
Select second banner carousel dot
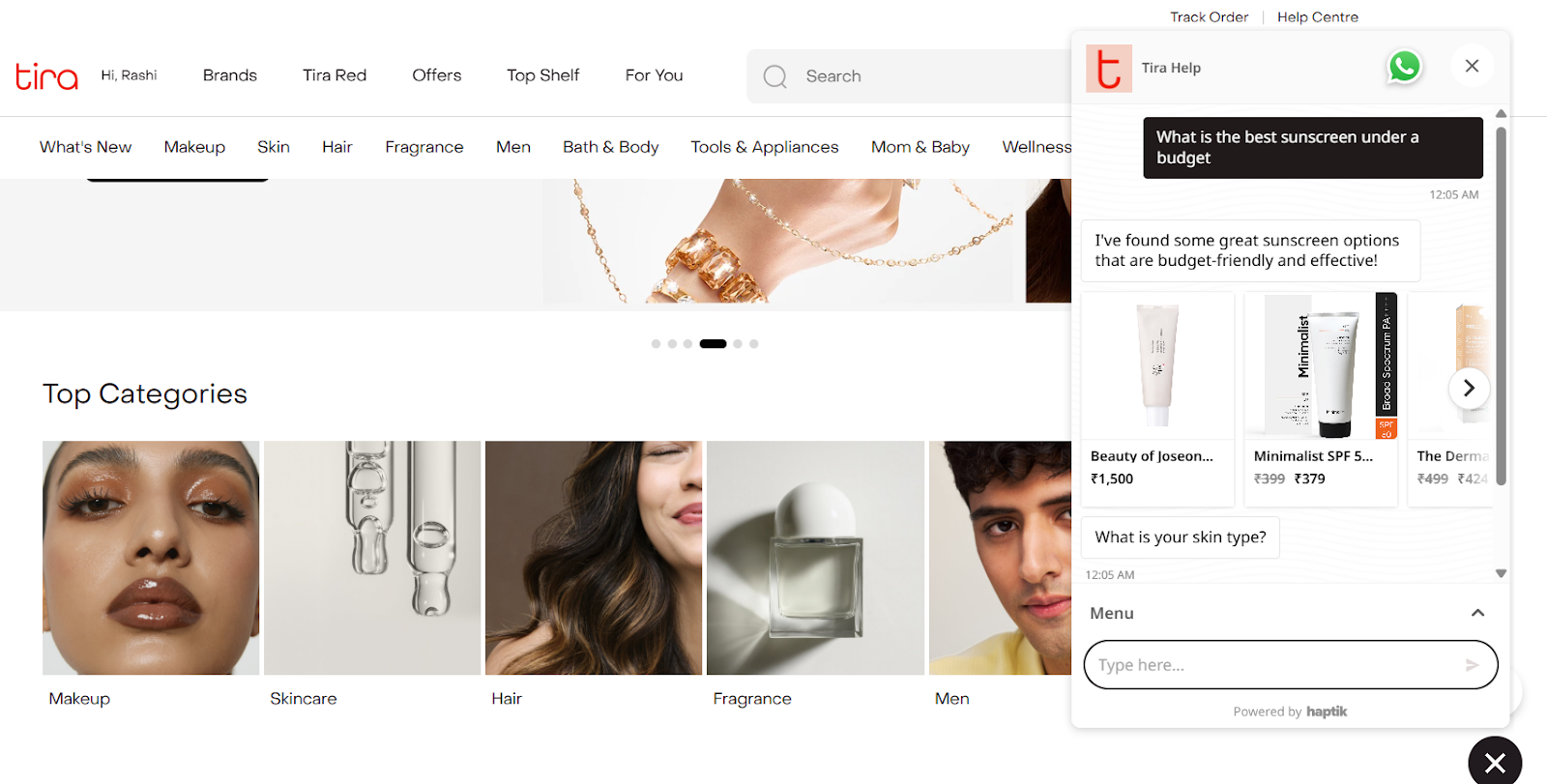click(672, 344)
